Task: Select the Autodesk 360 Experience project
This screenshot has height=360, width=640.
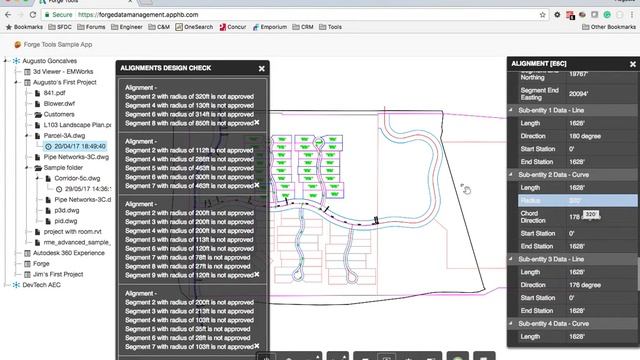Action: (x=69, y=253)
